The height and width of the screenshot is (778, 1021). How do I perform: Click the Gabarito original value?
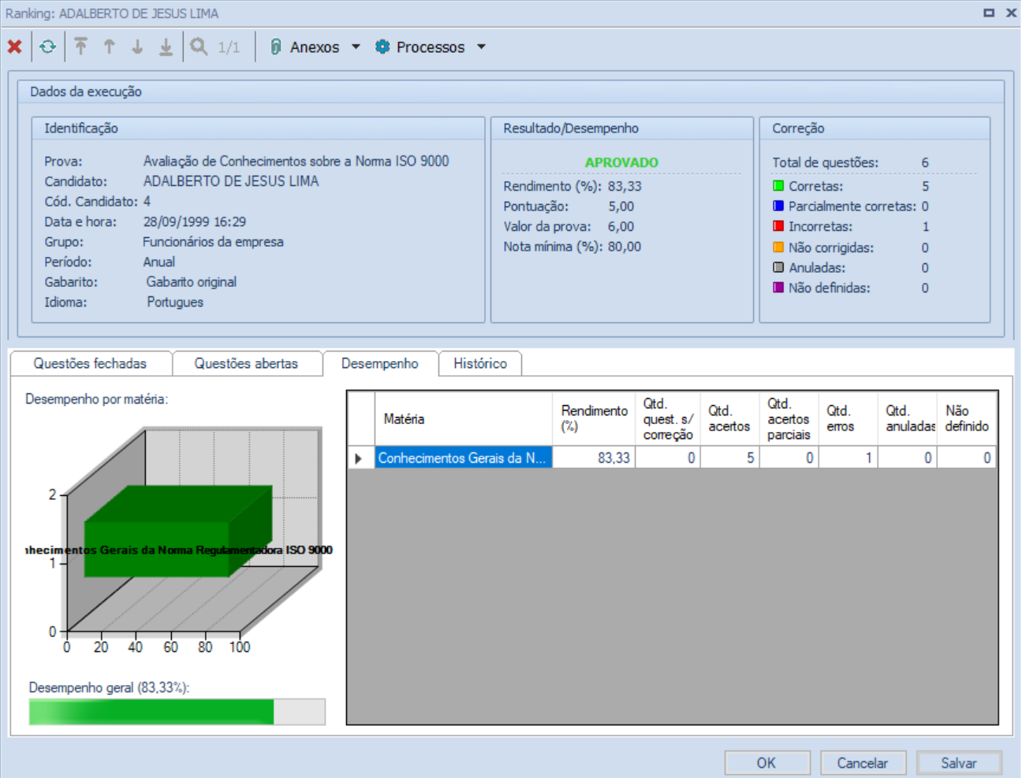[191, 282]
